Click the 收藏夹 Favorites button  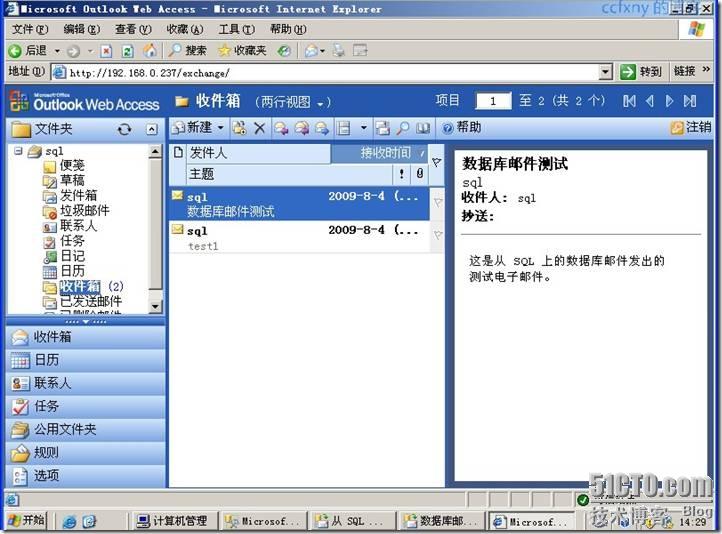tap(243, 51)
